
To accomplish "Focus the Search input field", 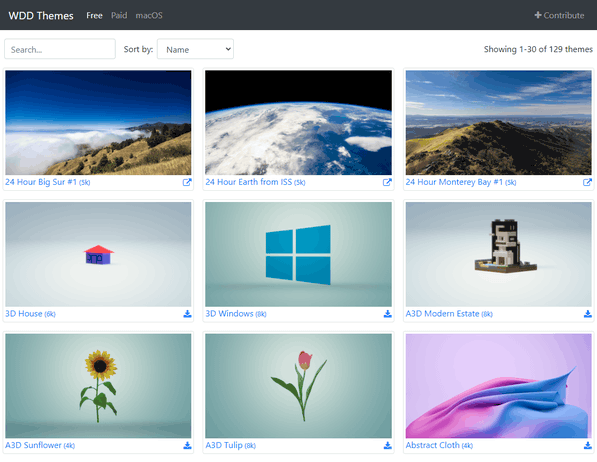I will click(60, 49).
